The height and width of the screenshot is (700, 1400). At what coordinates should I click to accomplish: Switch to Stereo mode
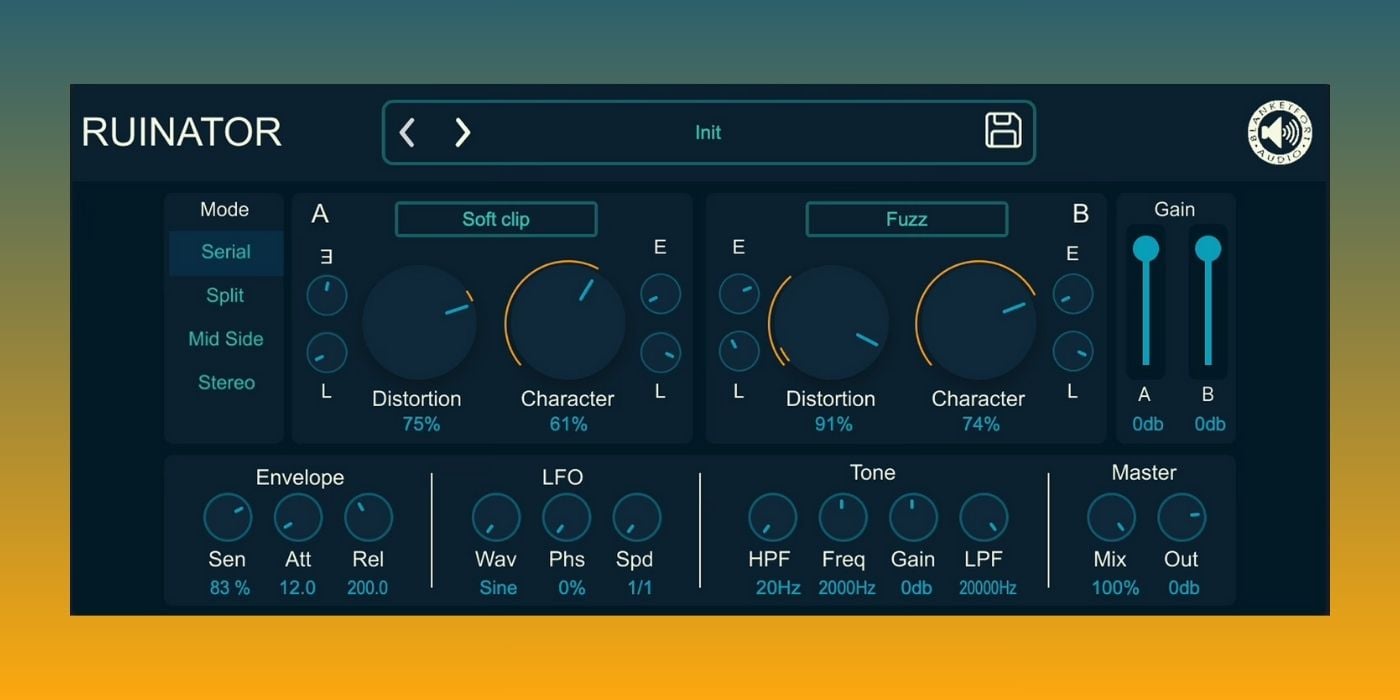point(225,382)
